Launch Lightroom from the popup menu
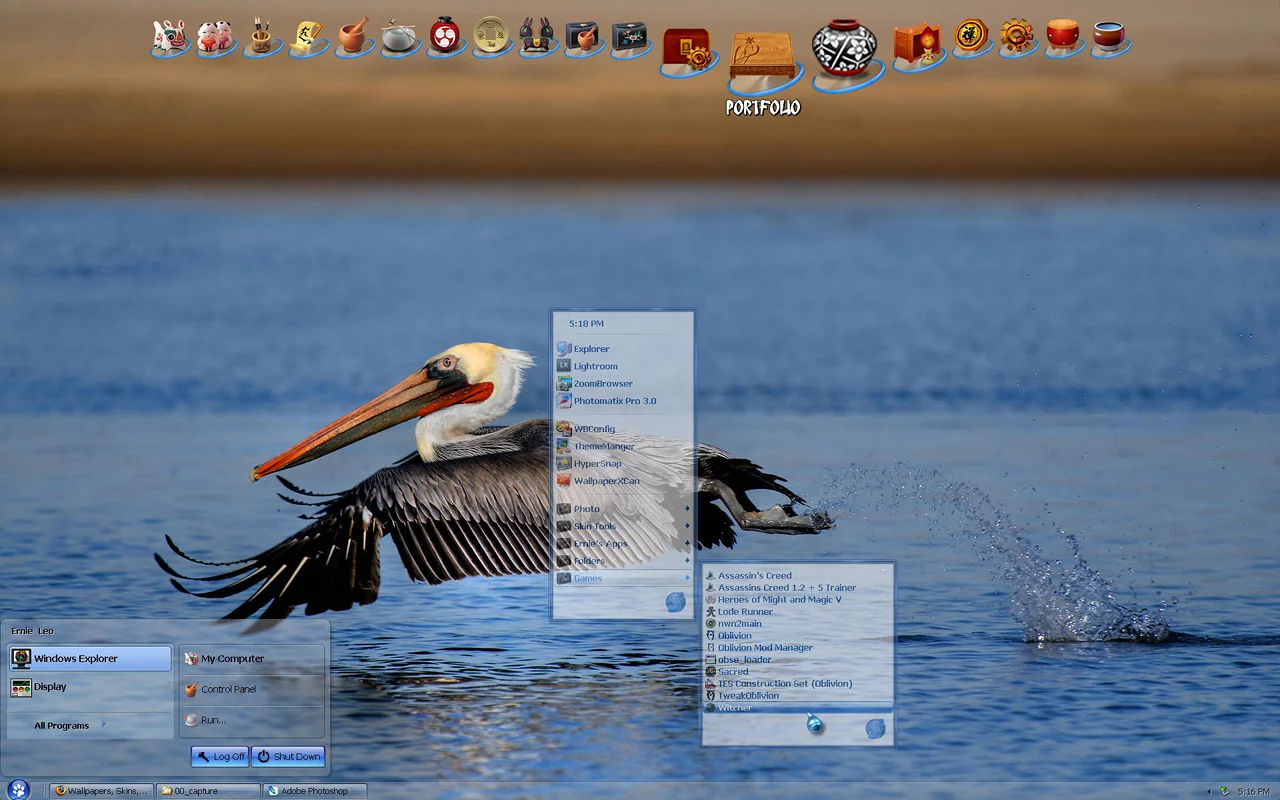The image size is (1280, 800). (595, 366)
